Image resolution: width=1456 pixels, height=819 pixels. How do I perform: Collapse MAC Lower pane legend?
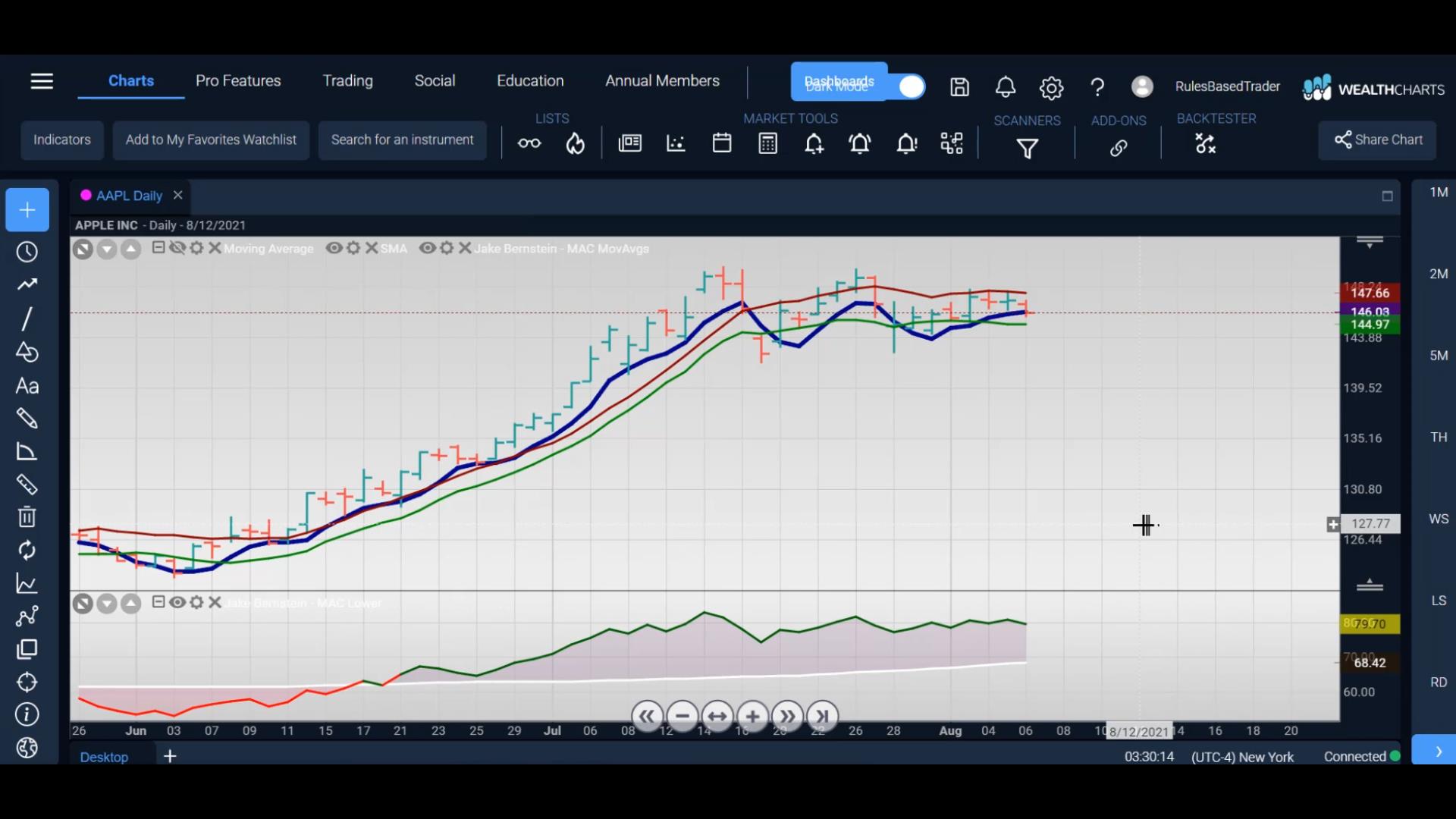158,601
